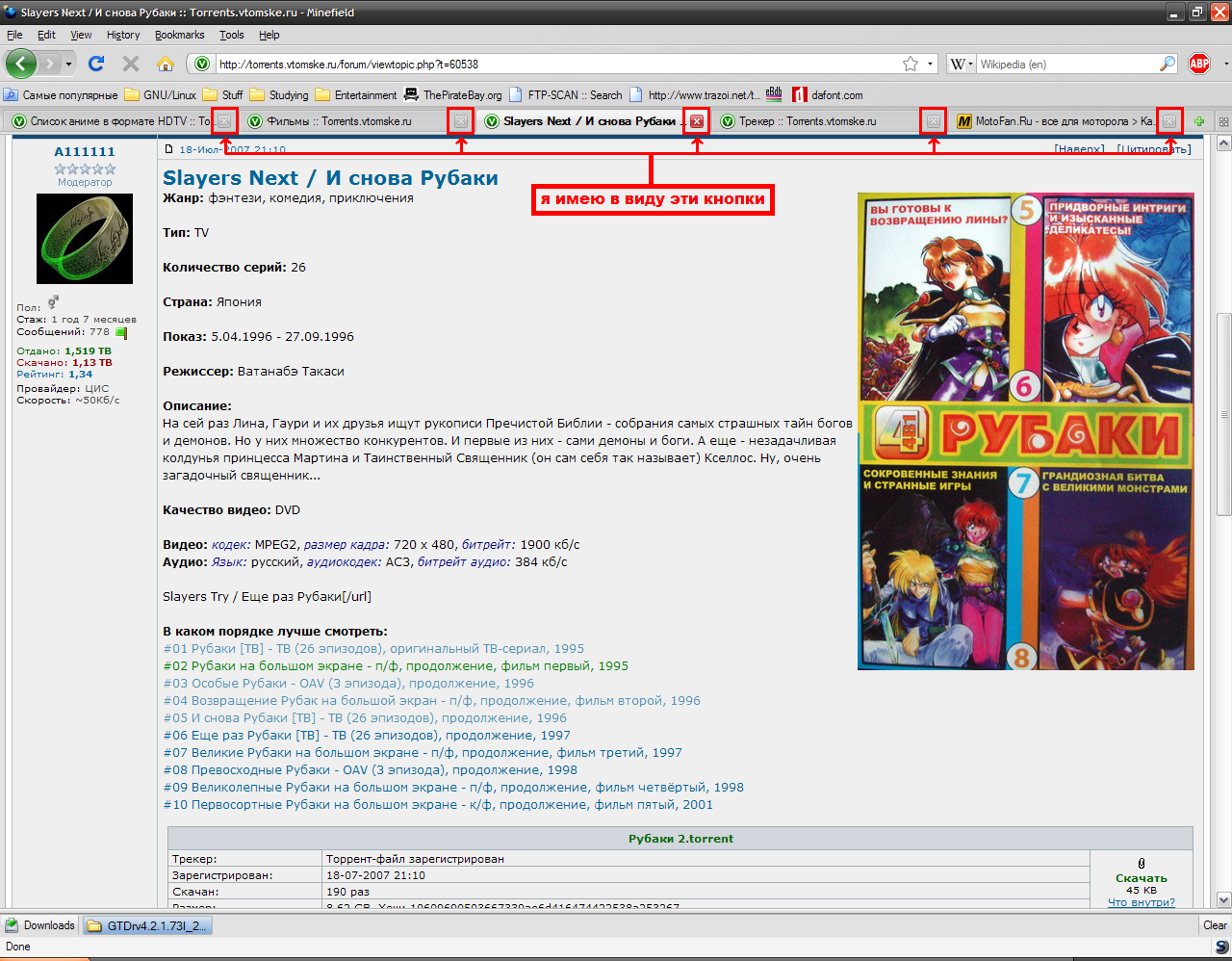
Task: Click the URL address field
Action: click(558, 64)
